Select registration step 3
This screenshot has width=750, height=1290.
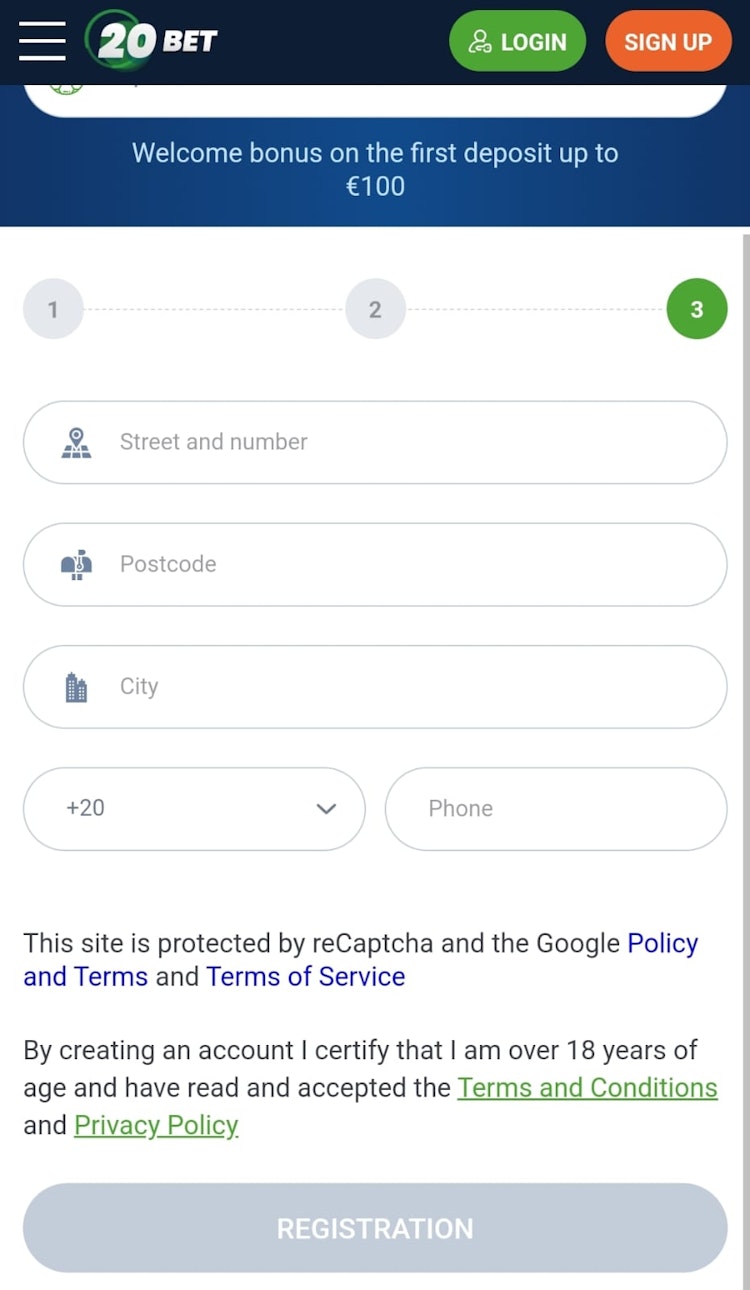697,309
